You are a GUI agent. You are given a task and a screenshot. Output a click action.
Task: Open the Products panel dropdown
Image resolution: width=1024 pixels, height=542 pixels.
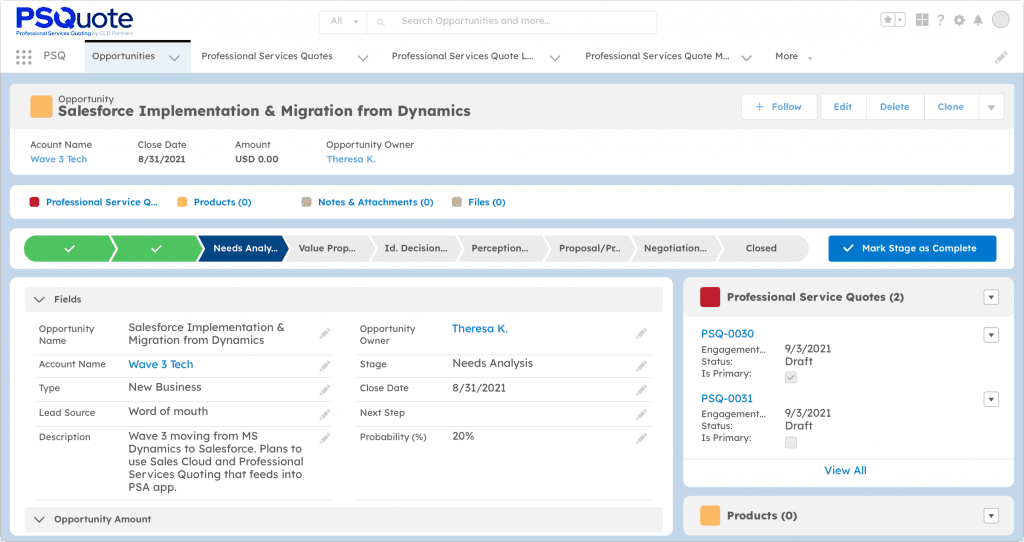tap(991, 516)
